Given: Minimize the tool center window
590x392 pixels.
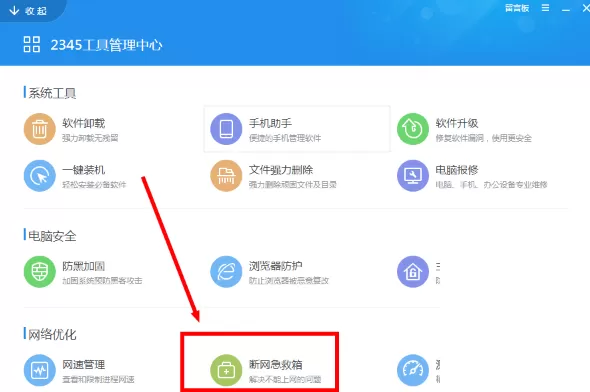Looking at the screenshot, I should (x=566, y=9).
